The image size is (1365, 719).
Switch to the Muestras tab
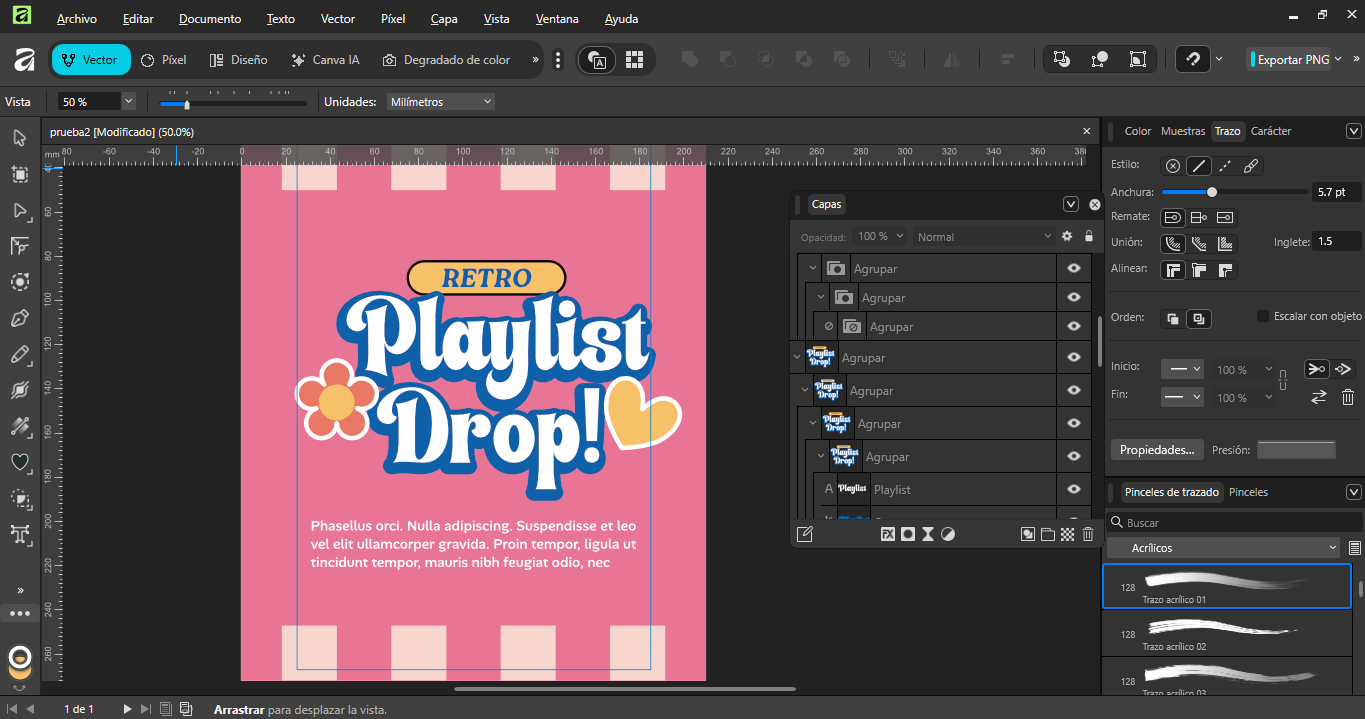pyautogui.click(x=1183, y=131)
